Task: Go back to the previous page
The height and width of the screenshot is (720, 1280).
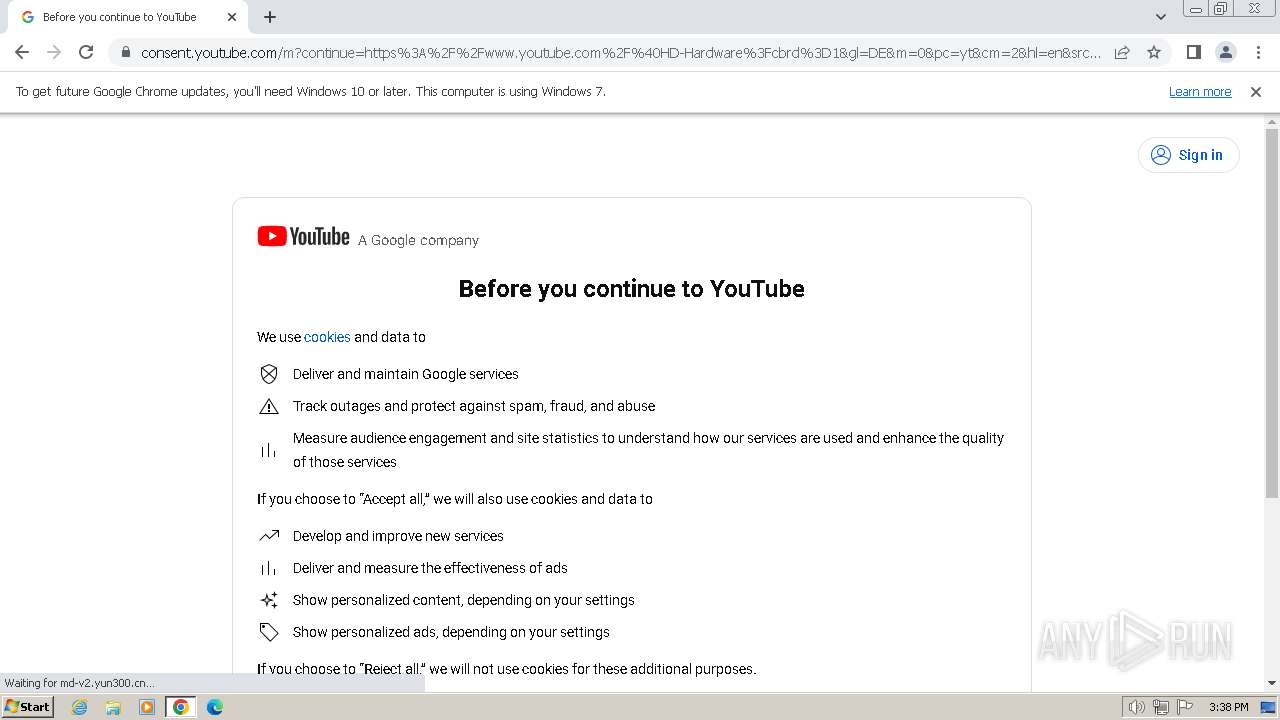Action: coord(22,52)
